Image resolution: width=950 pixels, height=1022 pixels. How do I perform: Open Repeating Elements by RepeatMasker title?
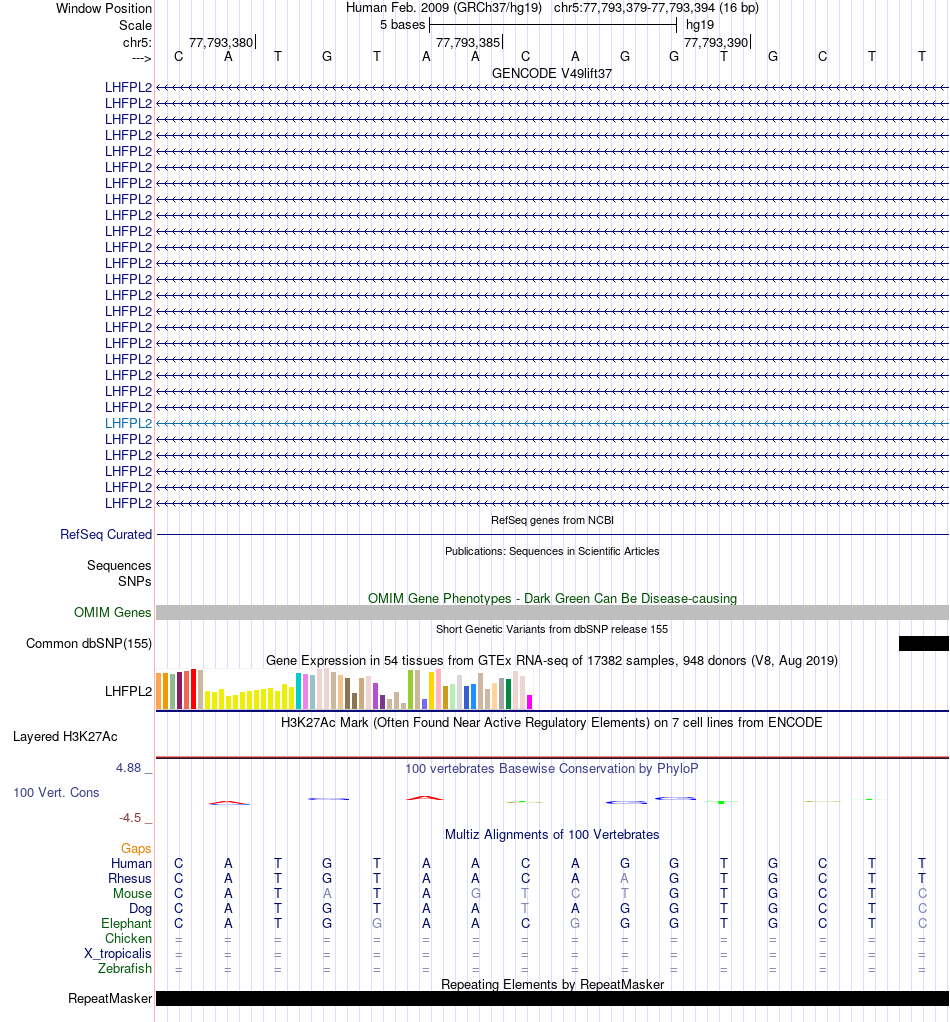tap(552, 984)
